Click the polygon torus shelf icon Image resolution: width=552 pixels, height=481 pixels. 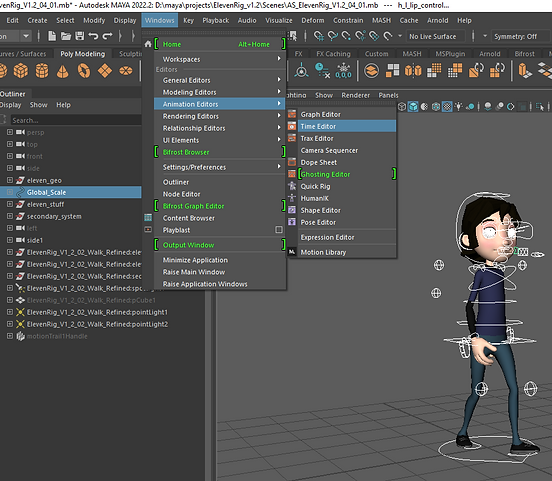click(x=84, y=70)
